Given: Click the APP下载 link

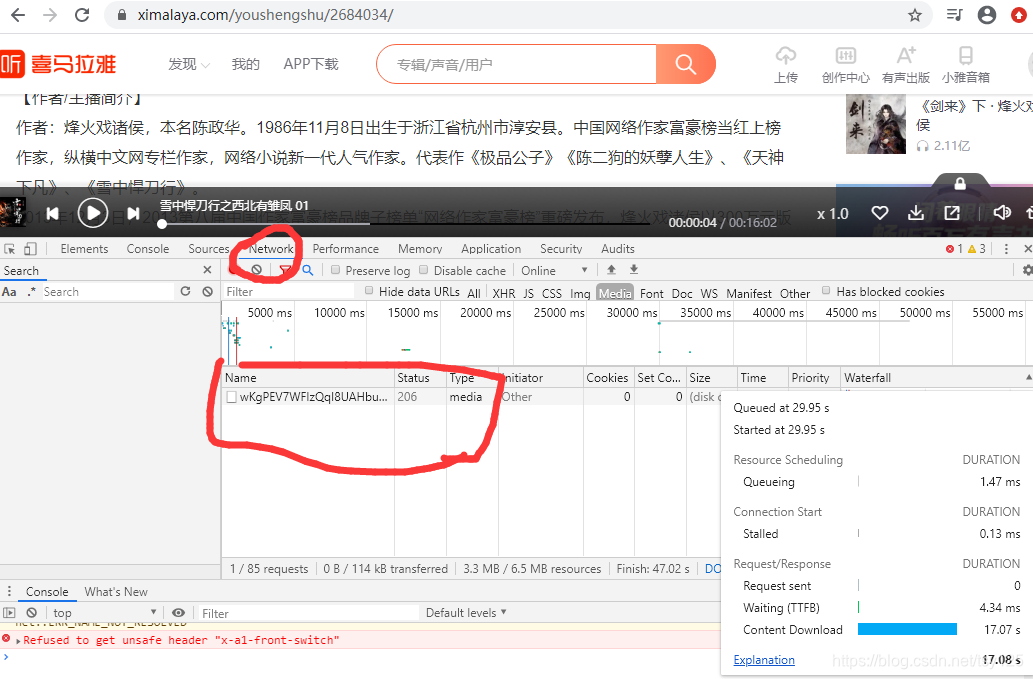Looking at the screenshot, I should (x=311, y=65).
